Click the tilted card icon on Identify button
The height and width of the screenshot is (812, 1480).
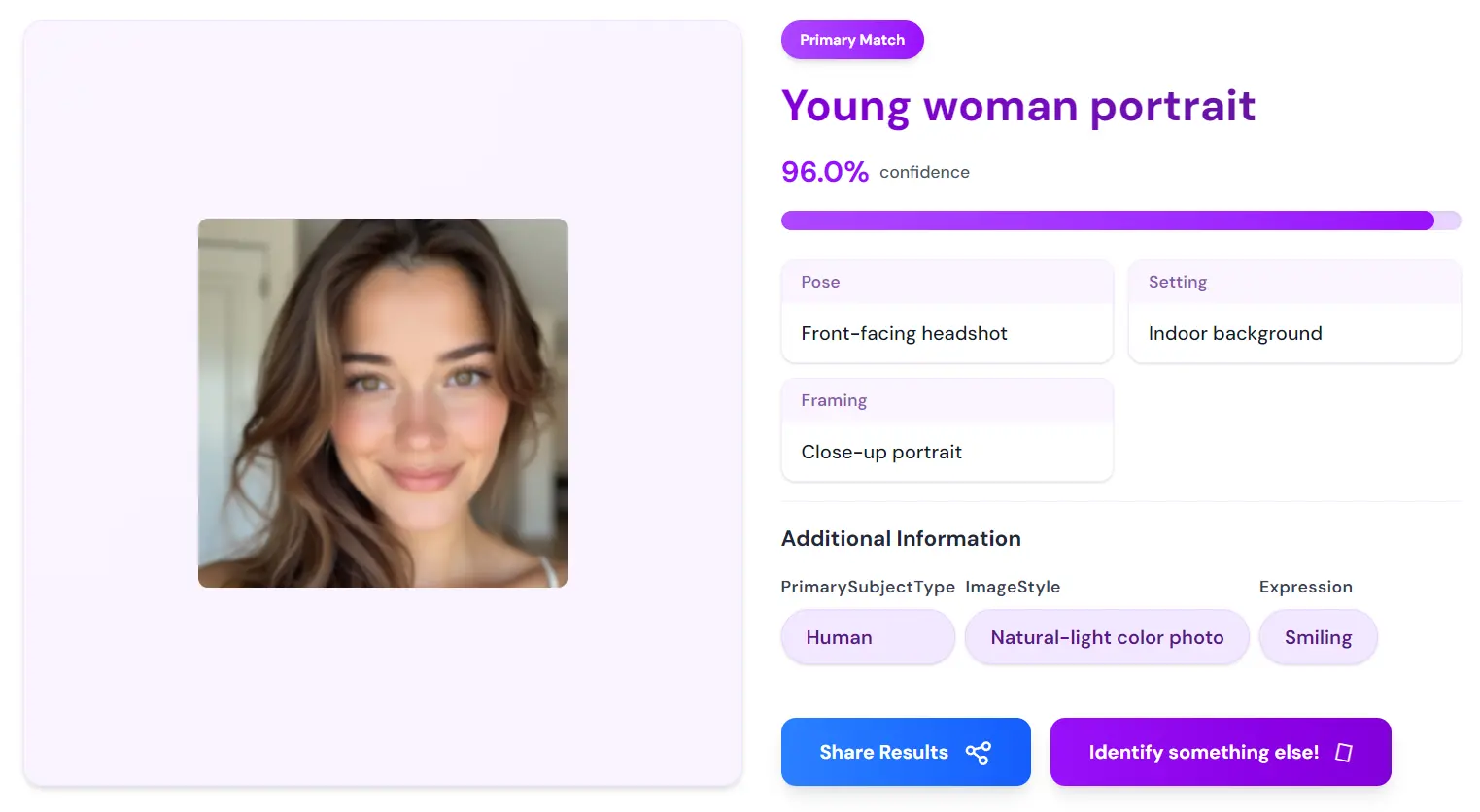(1344, 753)
